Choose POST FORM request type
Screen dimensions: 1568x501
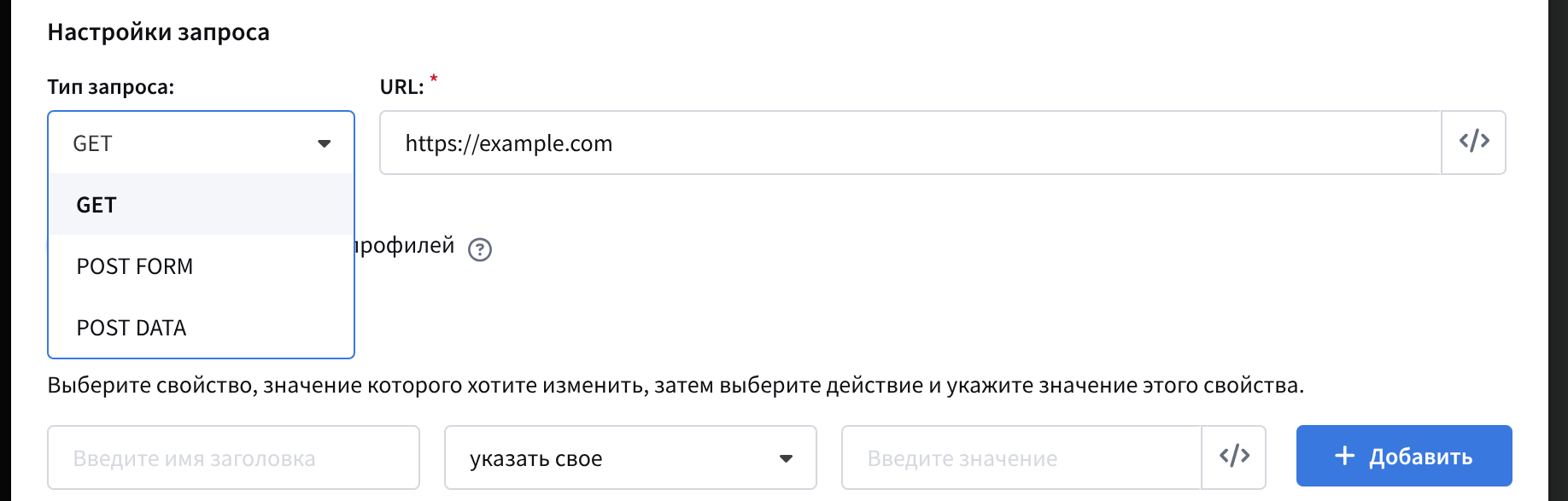tap(135, 266)
